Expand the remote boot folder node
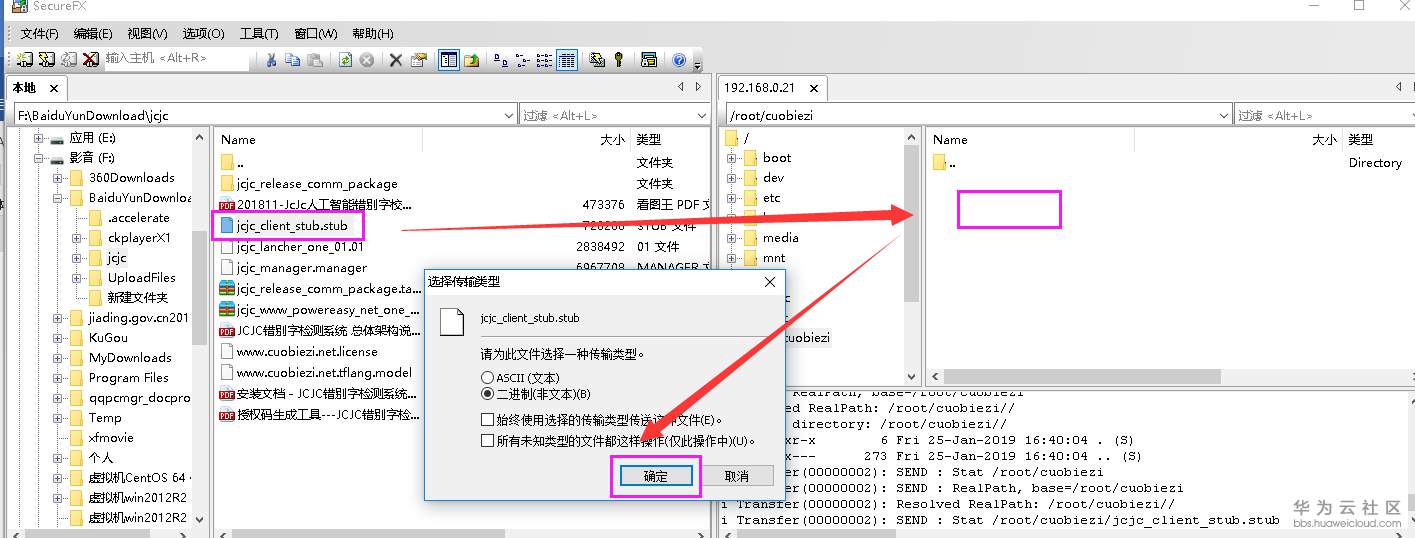Viewport: 1415px width, 538px height. click(732, 158)
